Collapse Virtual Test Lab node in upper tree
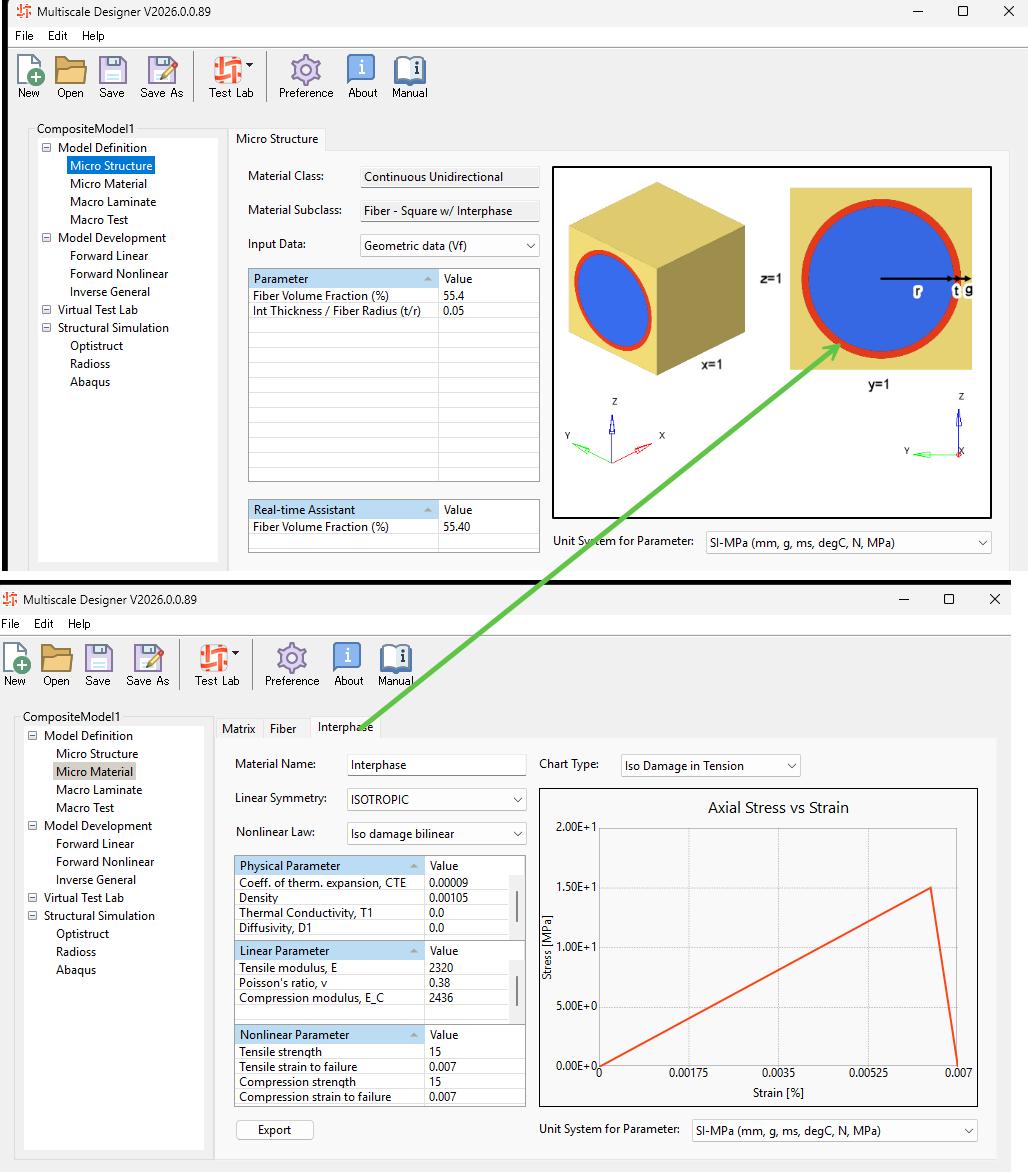The height and width of the screenshot is (1172, 1028). tap(46, 309)
